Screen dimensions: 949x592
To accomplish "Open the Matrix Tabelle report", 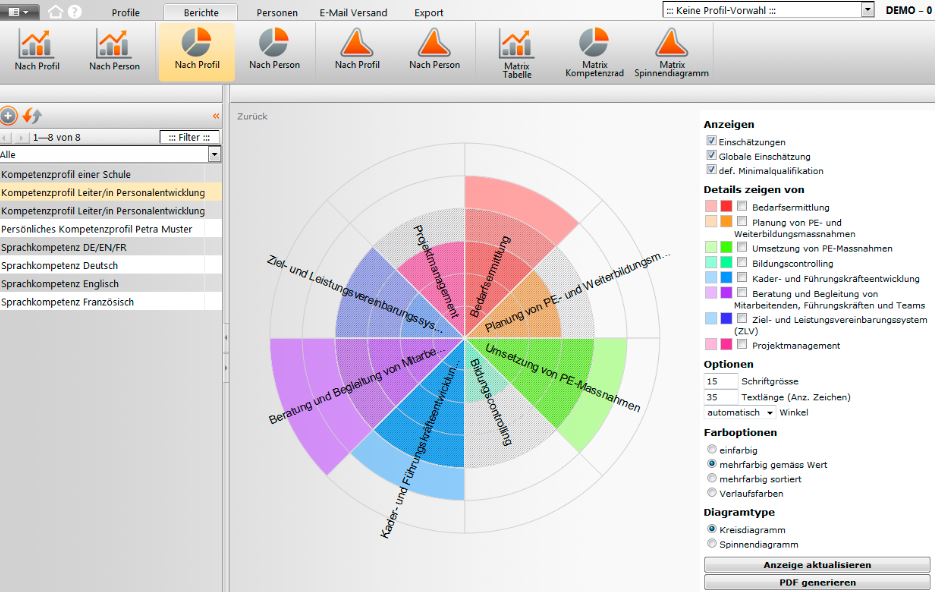I will pyautogui.click(x=517, y=50).
